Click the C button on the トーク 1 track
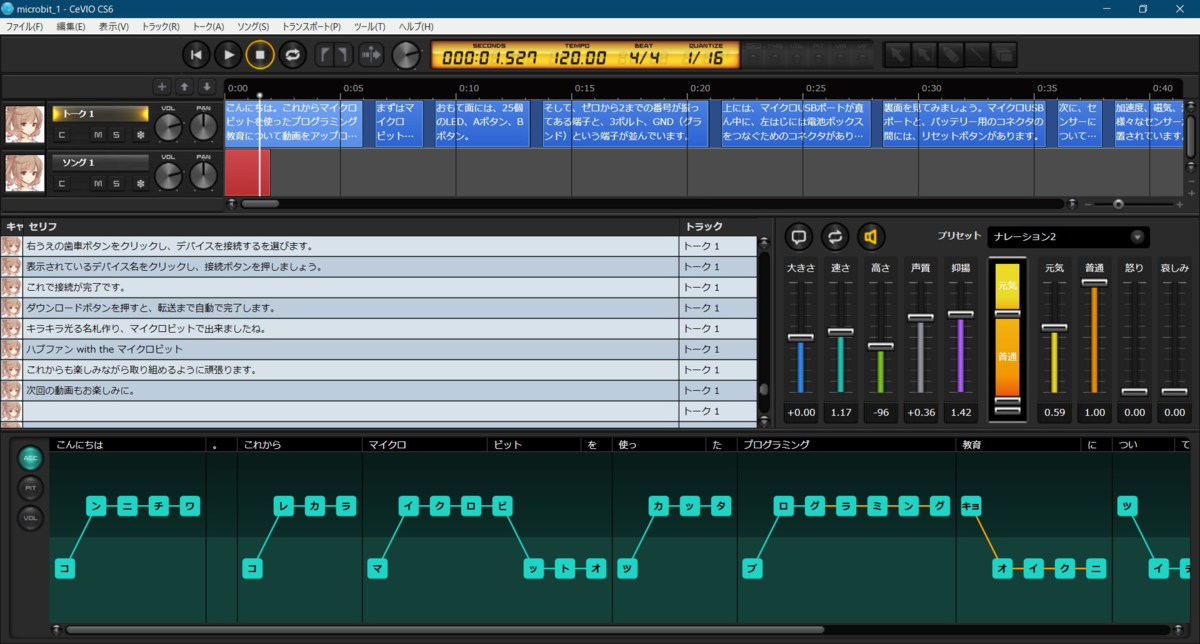This screenshot has height=644, width=1200. (x=62, y=134)
